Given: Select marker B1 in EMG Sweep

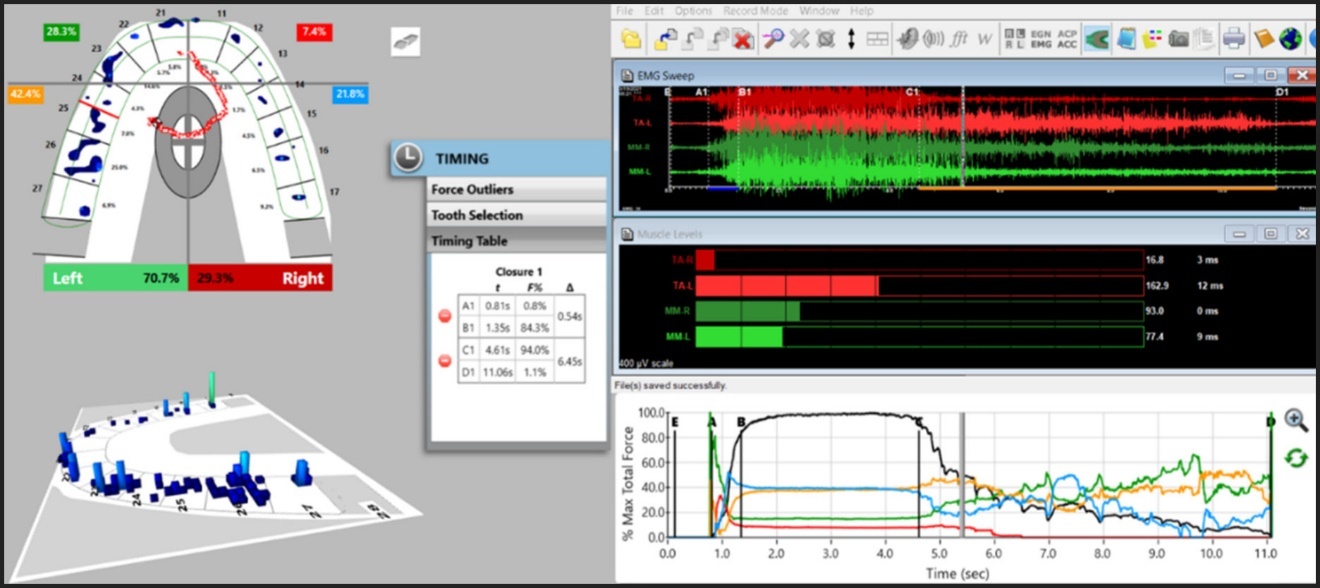Looking at the screenshot, I should point(744,92).
